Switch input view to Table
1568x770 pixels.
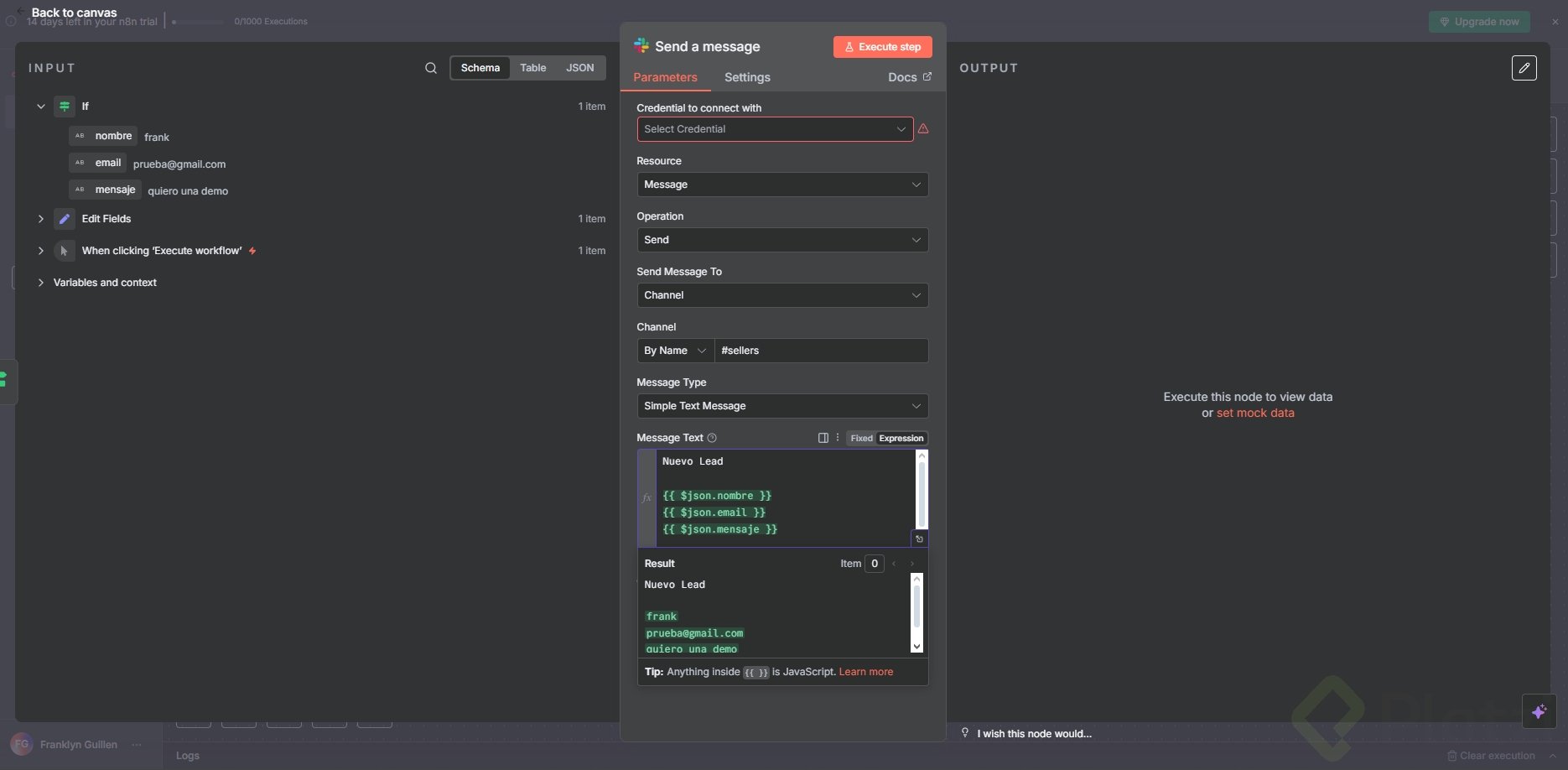click(x=533, y=68)
